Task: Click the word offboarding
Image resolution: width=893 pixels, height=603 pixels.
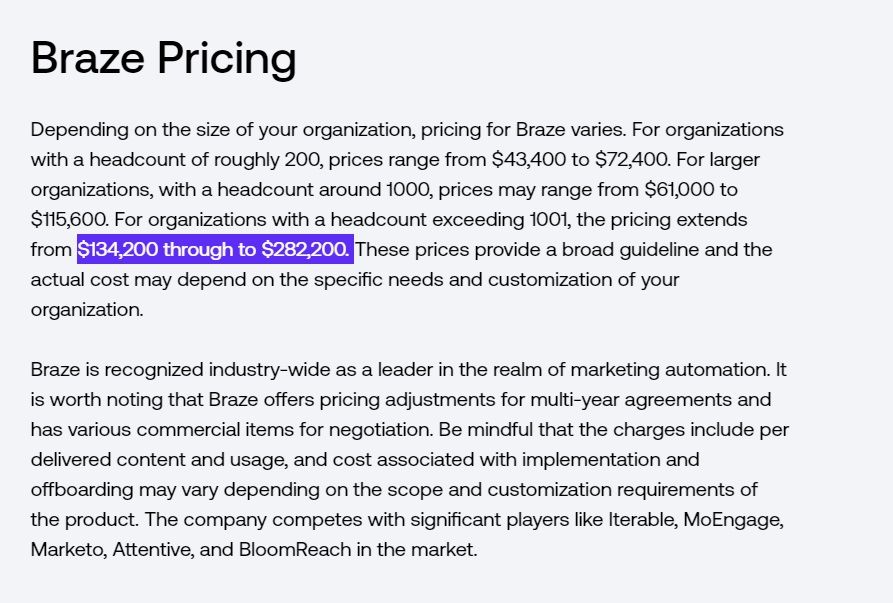Action: (x=80, y=489)
